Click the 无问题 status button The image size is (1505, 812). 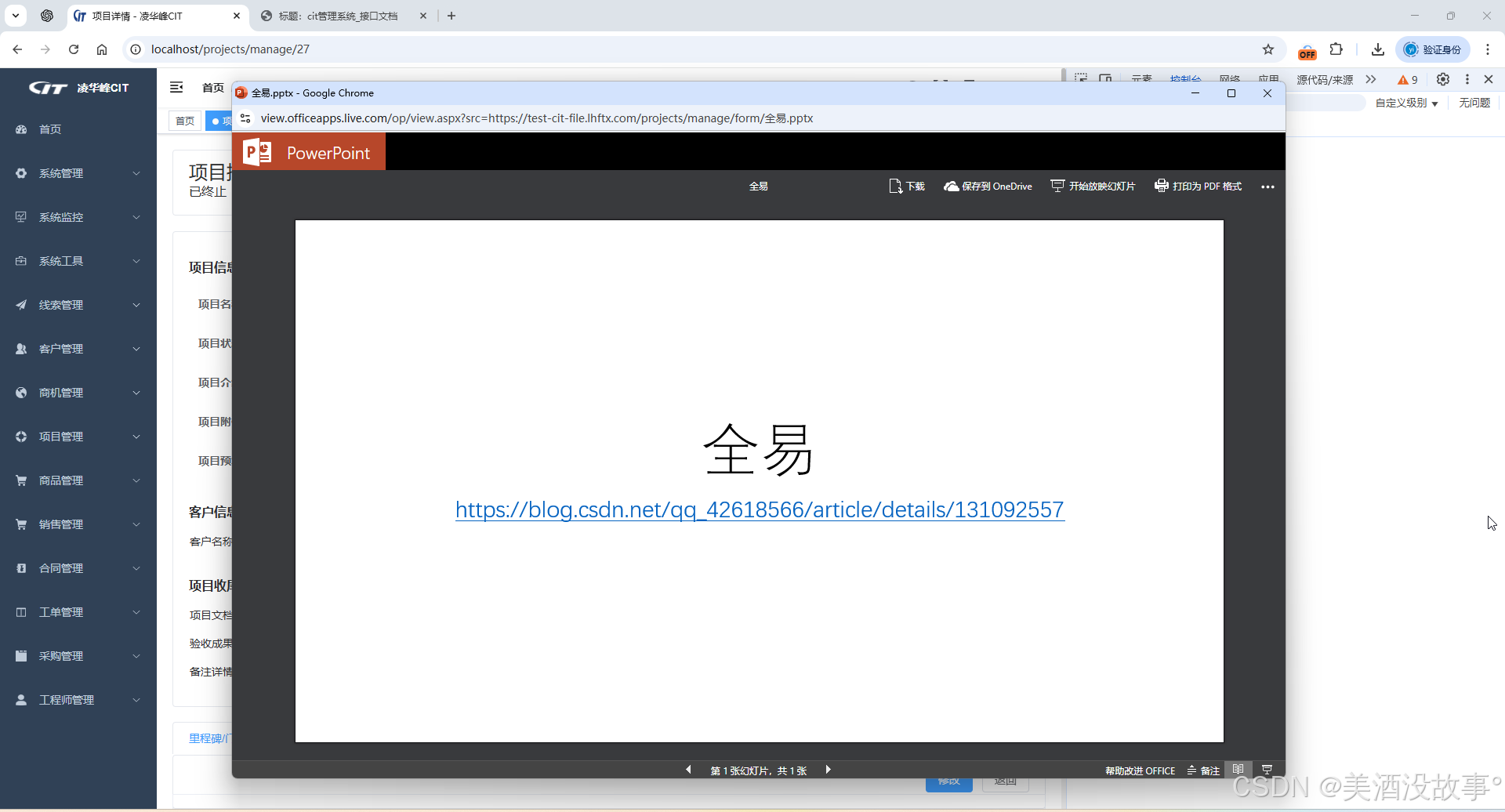[x=1473, y=103]
